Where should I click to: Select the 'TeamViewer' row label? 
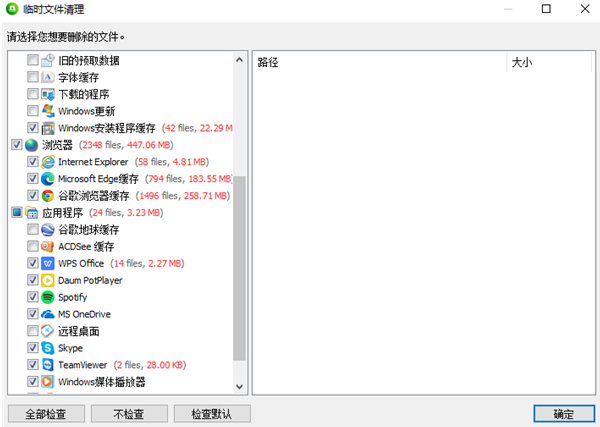click(x=83, y=365)
